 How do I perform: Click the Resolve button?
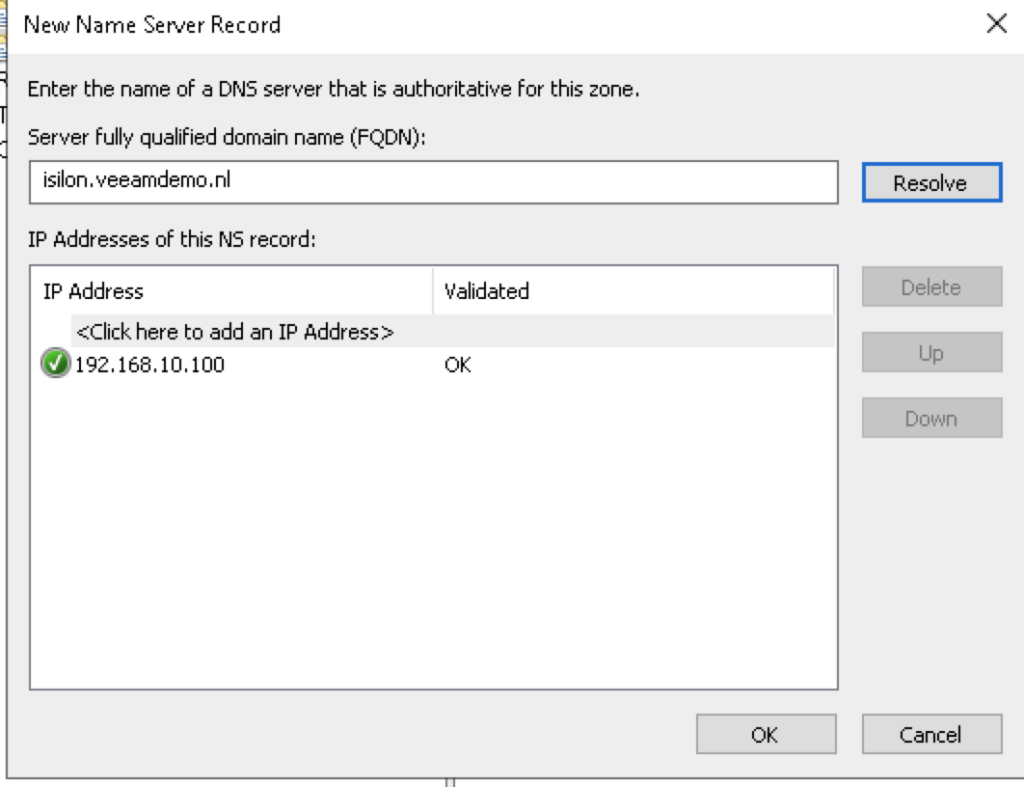coord(931,183)
